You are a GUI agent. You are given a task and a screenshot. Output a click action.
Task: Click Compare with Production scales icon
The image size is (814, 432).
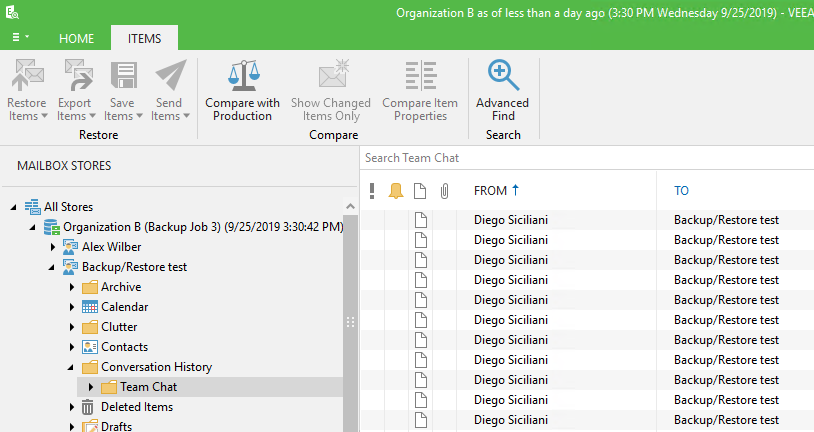point(243,76)
